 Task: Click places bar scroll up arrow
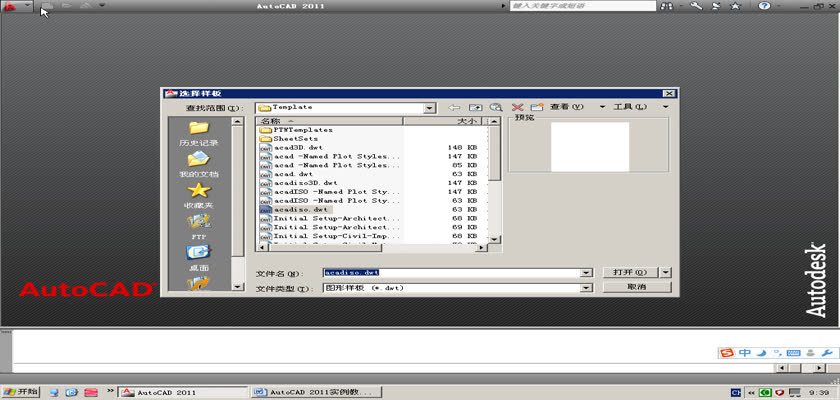click(238, 122)
